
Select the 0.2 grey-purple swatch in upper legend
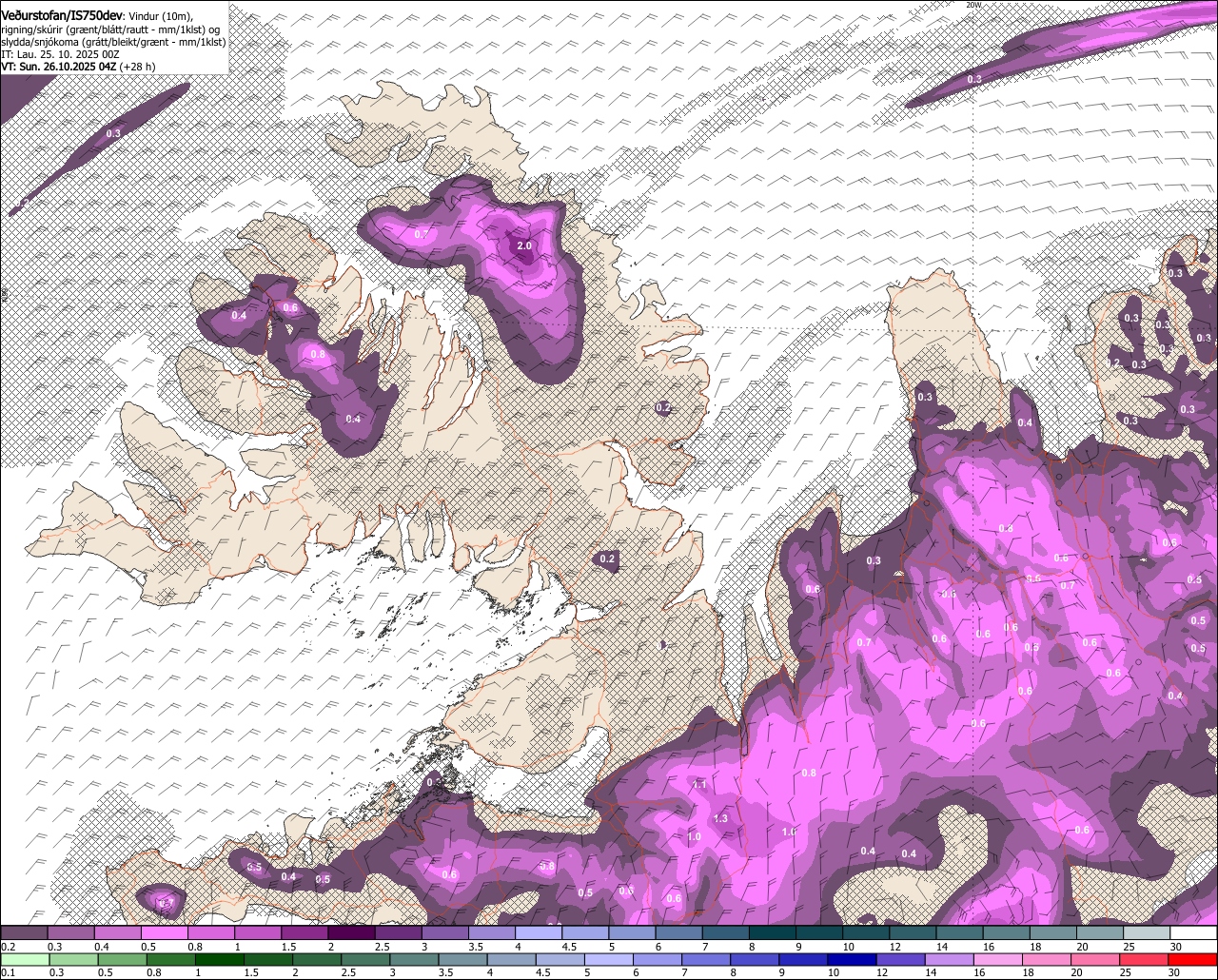(x=24, y=932)
